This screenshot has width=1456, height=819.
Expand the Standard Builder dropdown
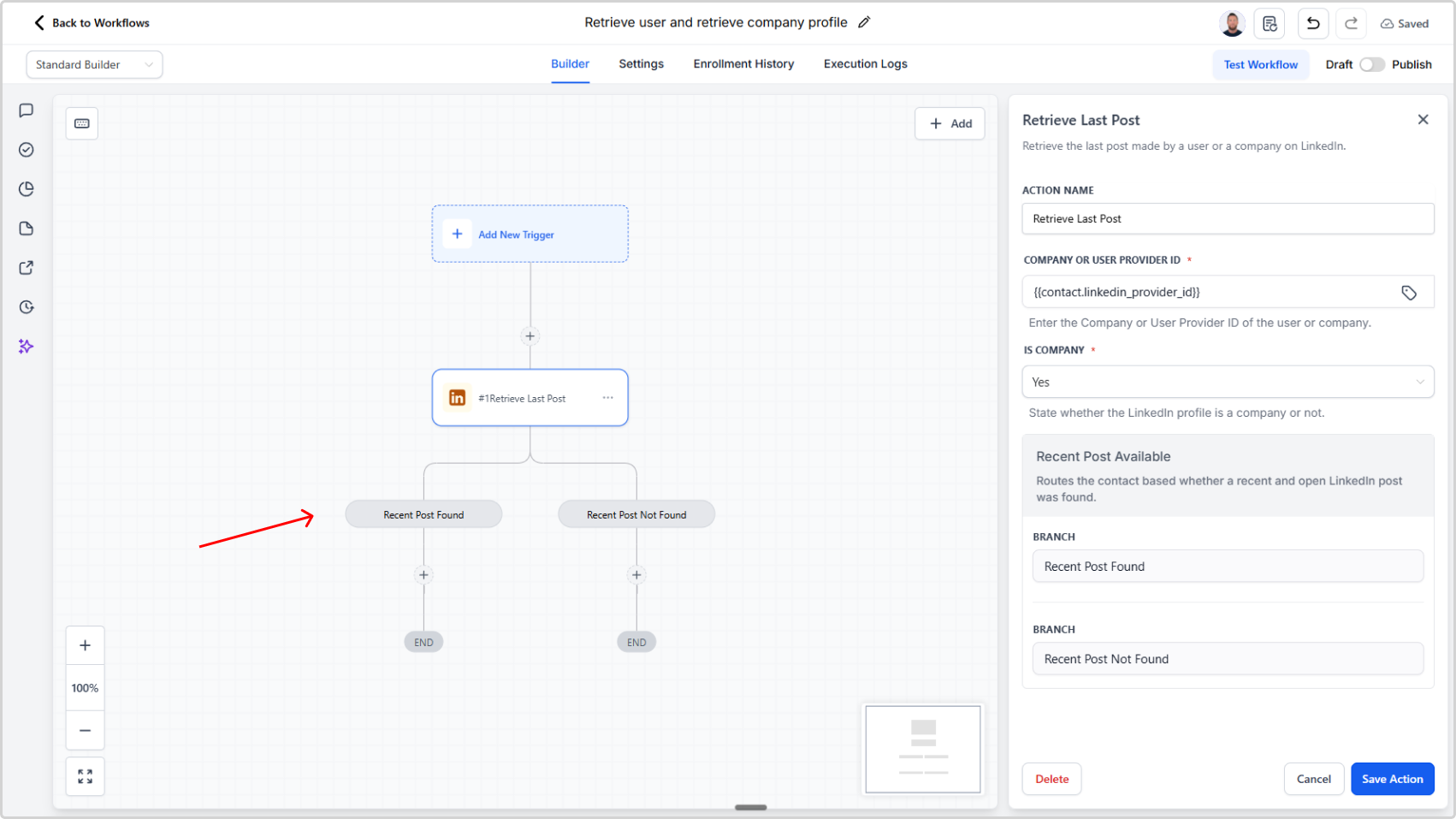click(x=94, y=64)
